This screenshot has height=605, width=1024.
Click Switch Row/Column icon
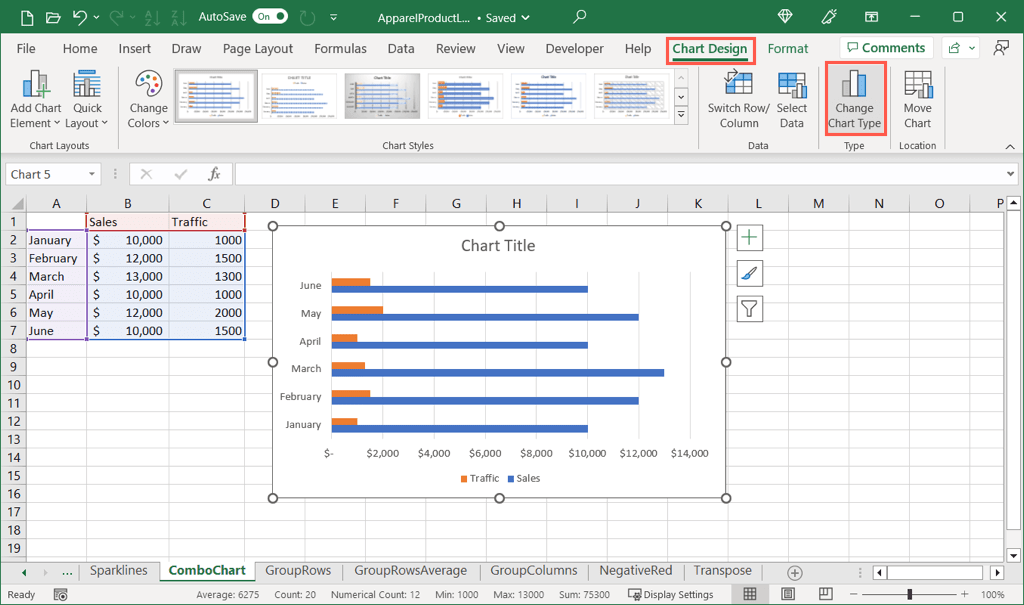738,100
